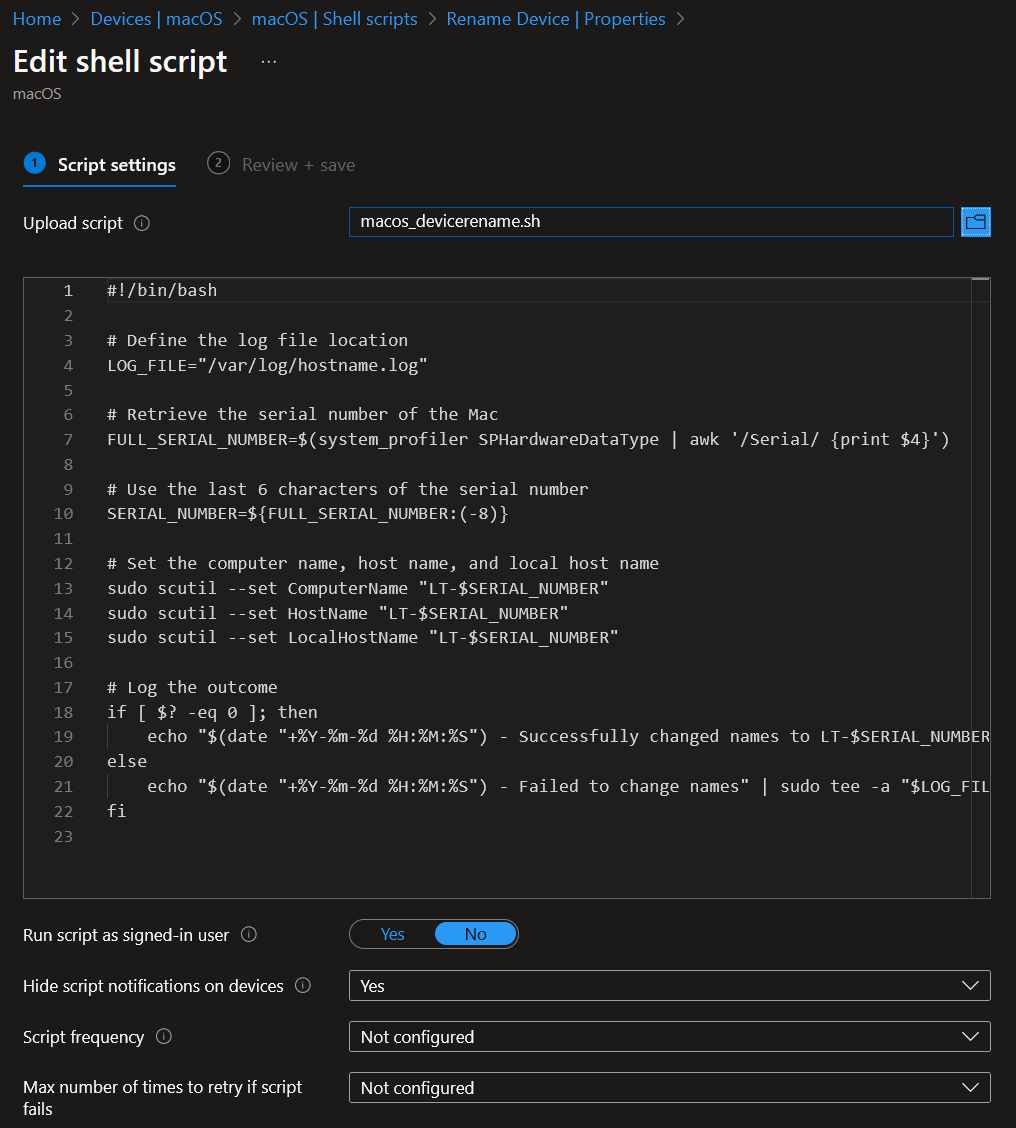The image size is (1016, 1128).
Task: Click the info icon beside Run script as signed-in user
Action: coord(250,935)
